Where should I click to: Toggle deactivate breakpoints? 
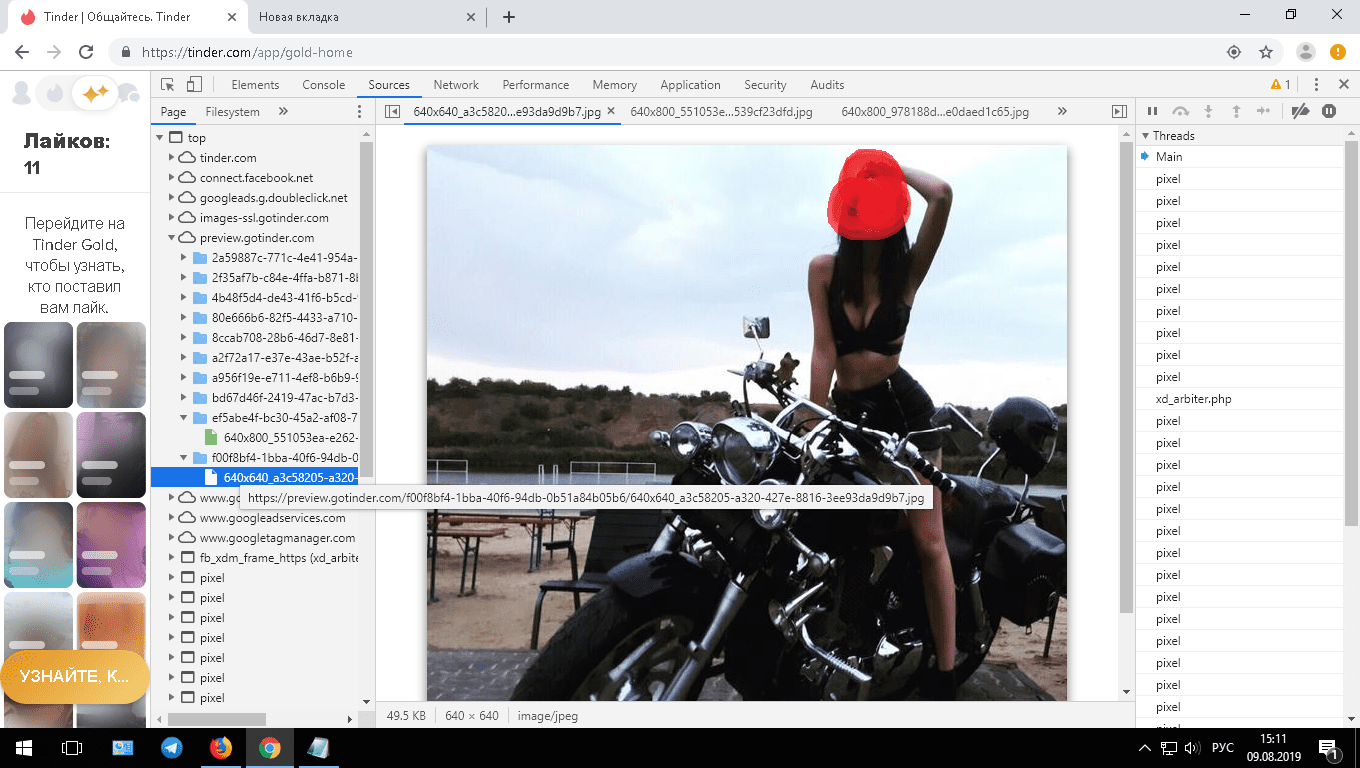point(1300,112)
